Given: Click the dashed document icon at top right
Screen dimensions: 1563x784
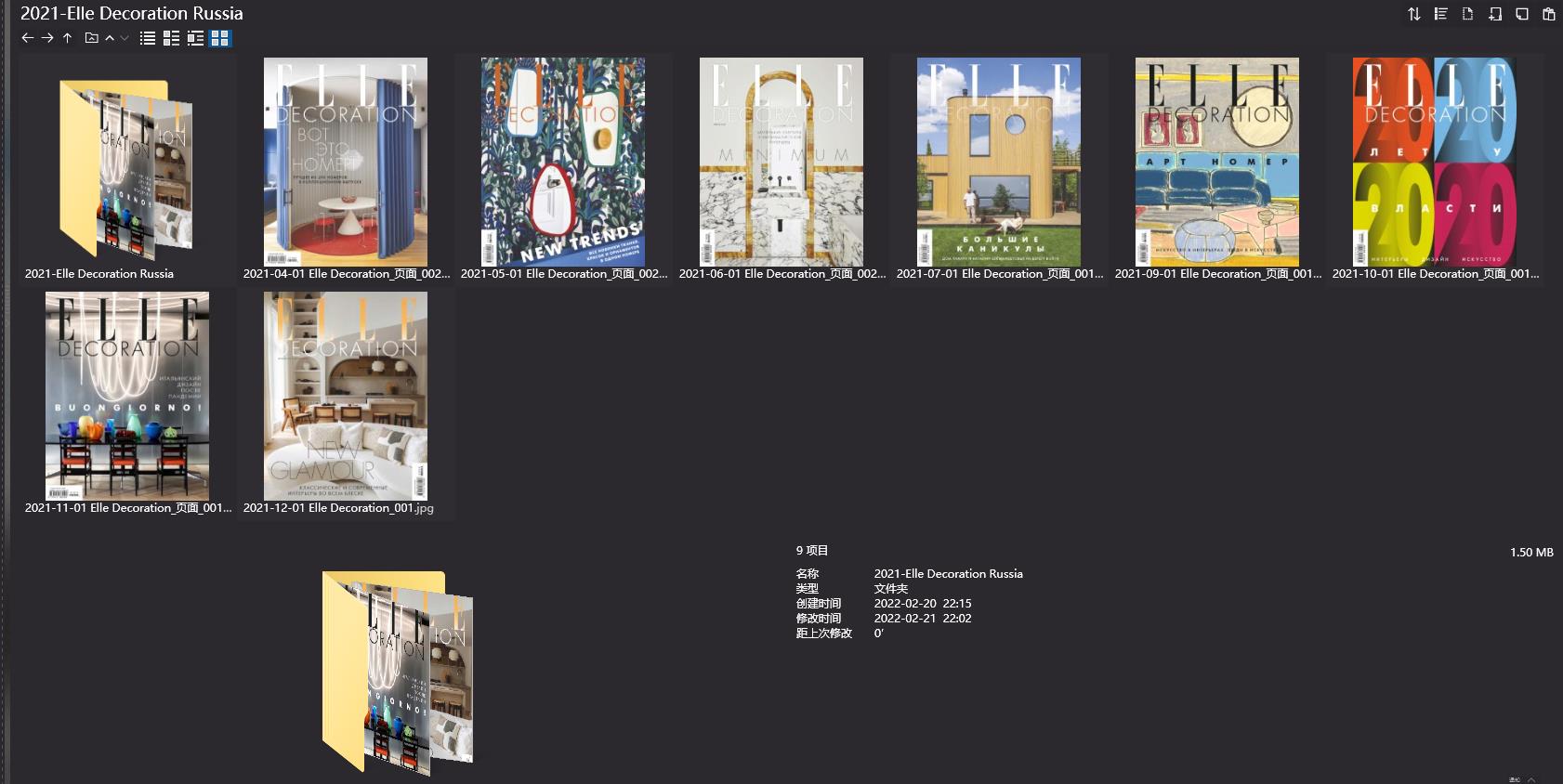Looking at the screenshot, I should [x=1468, y=14].
